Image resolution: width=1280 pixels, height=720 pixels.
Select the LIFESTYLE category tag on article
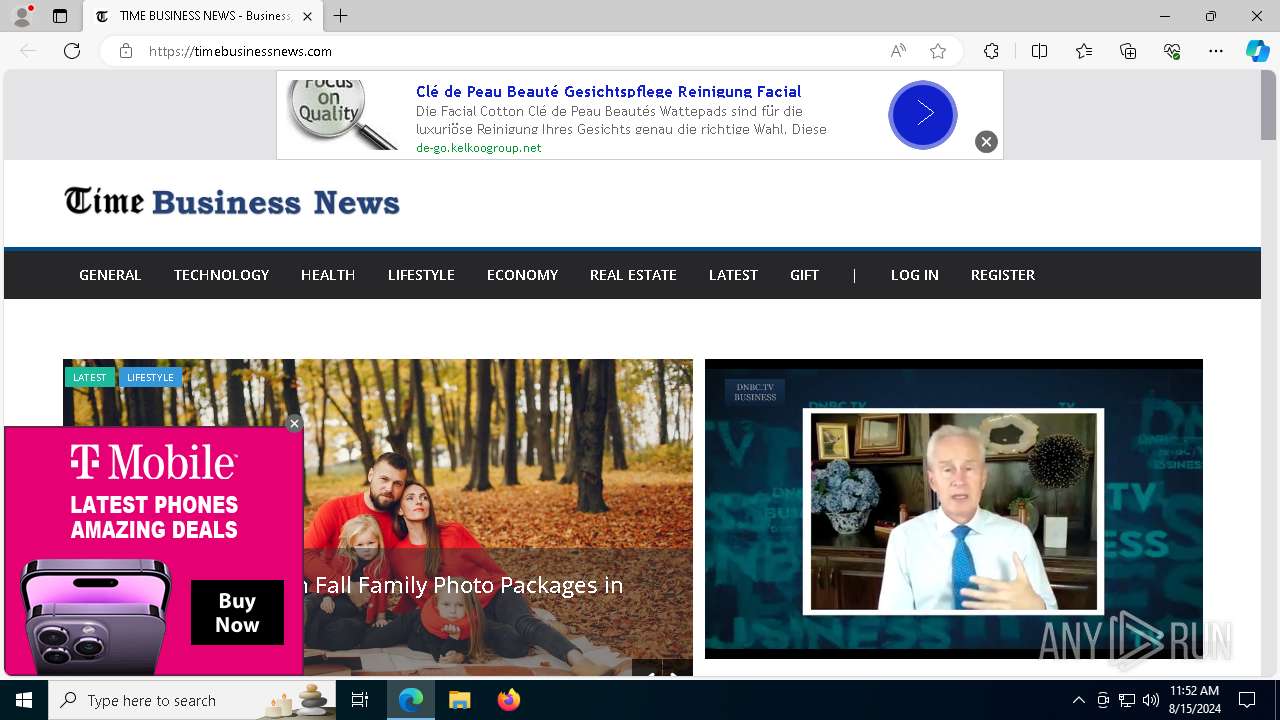click(x=150, y=377)
